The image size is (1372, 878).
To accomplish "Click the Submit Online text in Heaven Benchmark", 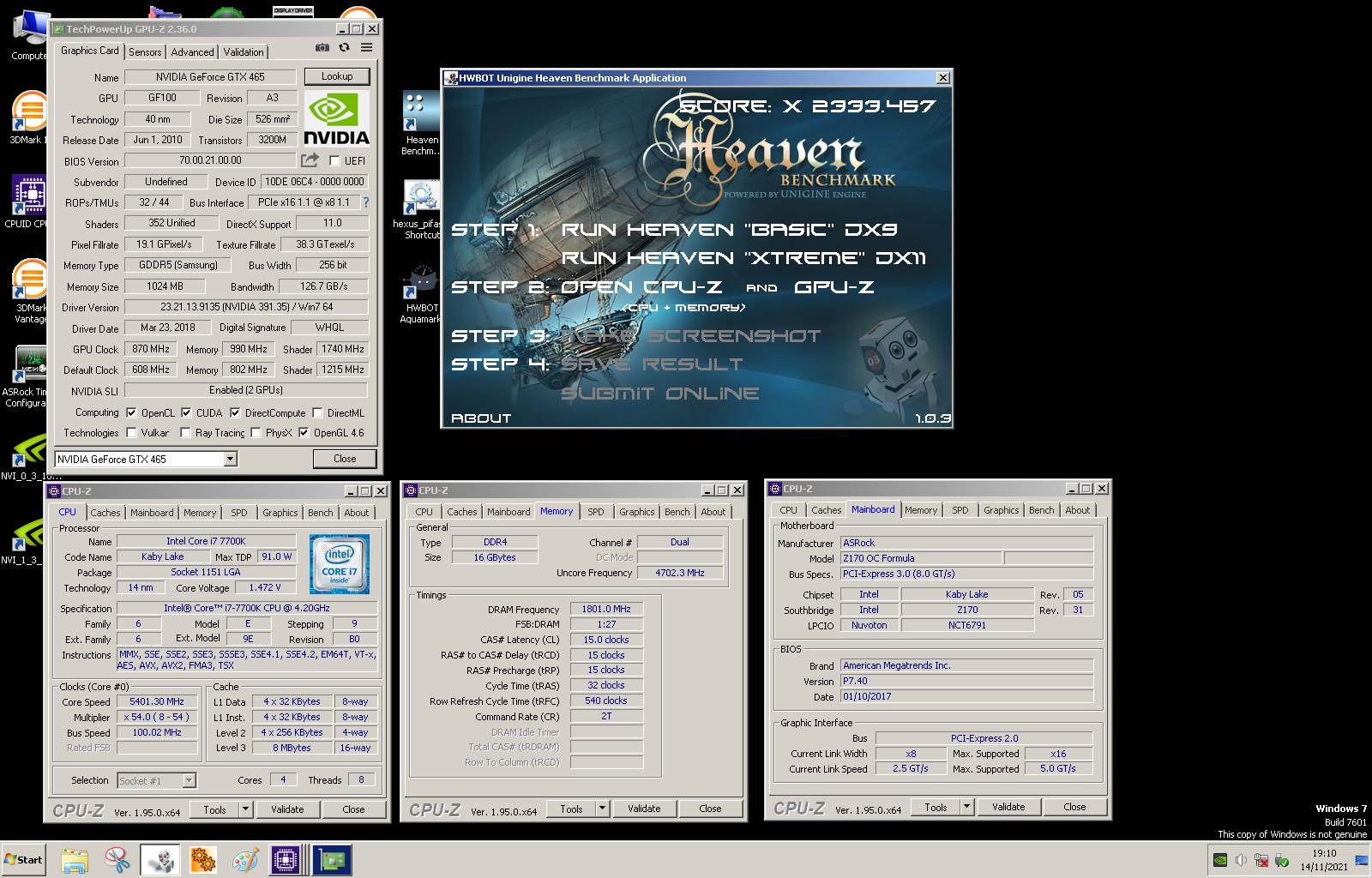I will [660, 394].
